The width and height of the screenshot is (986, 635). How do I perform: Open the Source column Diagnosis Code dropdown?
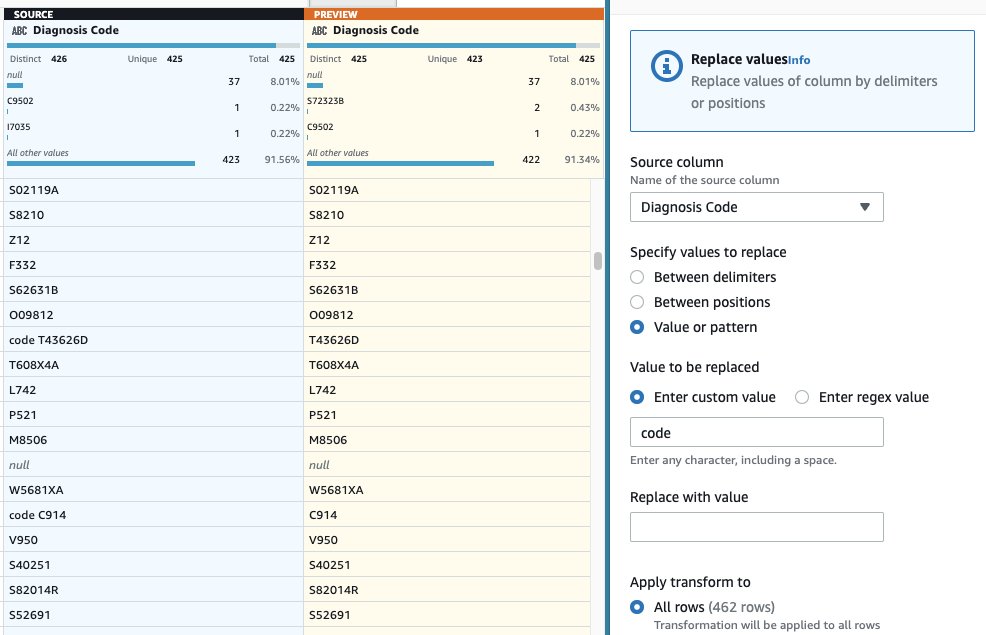(x=756, y=207)
